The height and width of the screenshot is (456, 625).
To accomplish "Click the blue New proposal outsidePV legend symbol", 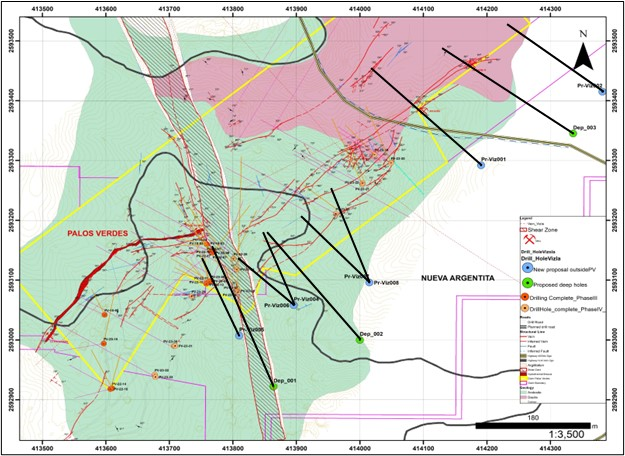I will 528,268.
